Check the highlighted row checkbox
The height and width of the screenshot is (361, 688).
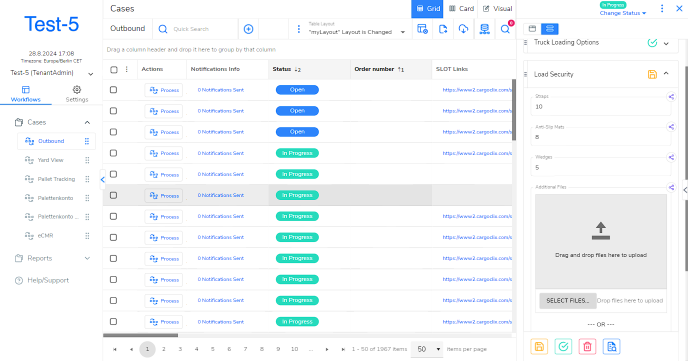[114, 195]
